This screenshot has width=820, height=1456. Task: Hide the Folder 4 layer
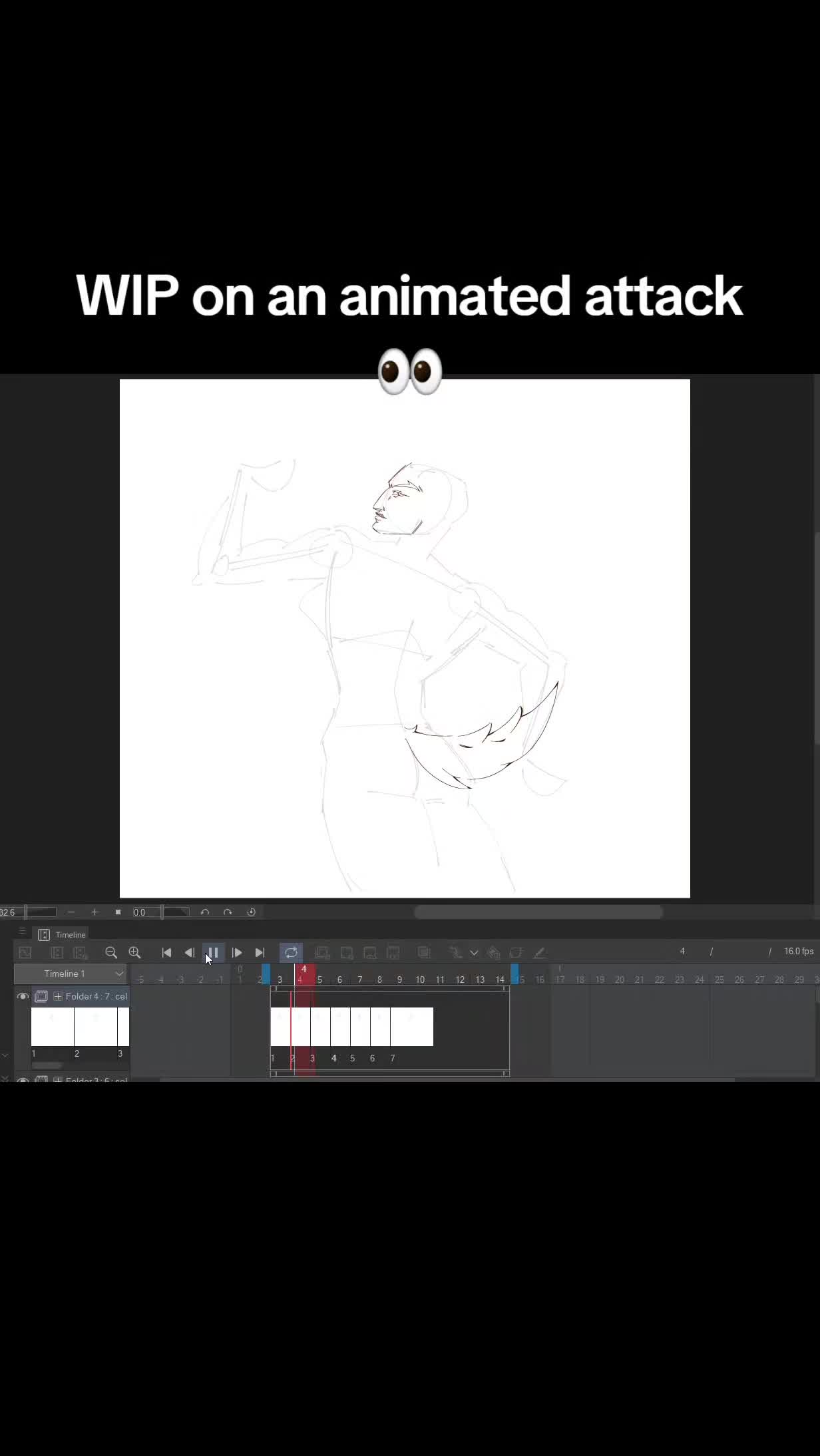[x=23, y=996]
